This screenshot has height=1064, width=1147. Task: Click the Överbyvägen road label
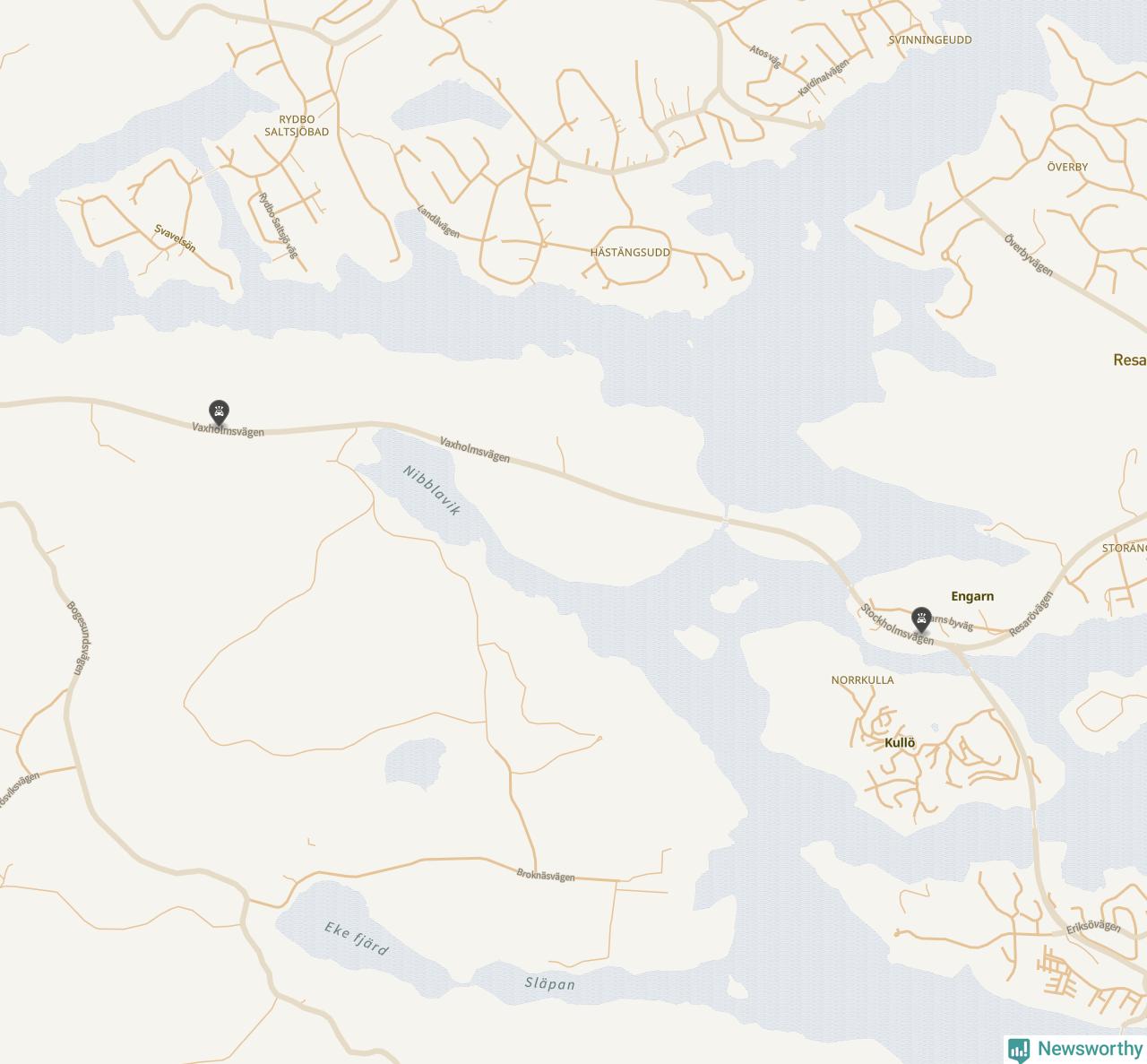pyautogui.click(x=1029, y=255)
